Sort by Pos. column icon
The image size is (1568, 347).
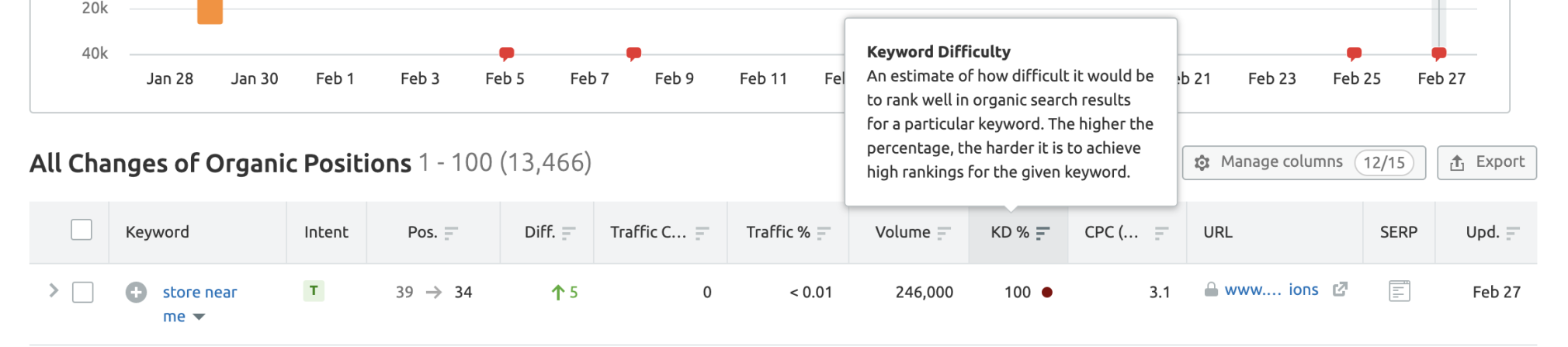pos(451,233)
